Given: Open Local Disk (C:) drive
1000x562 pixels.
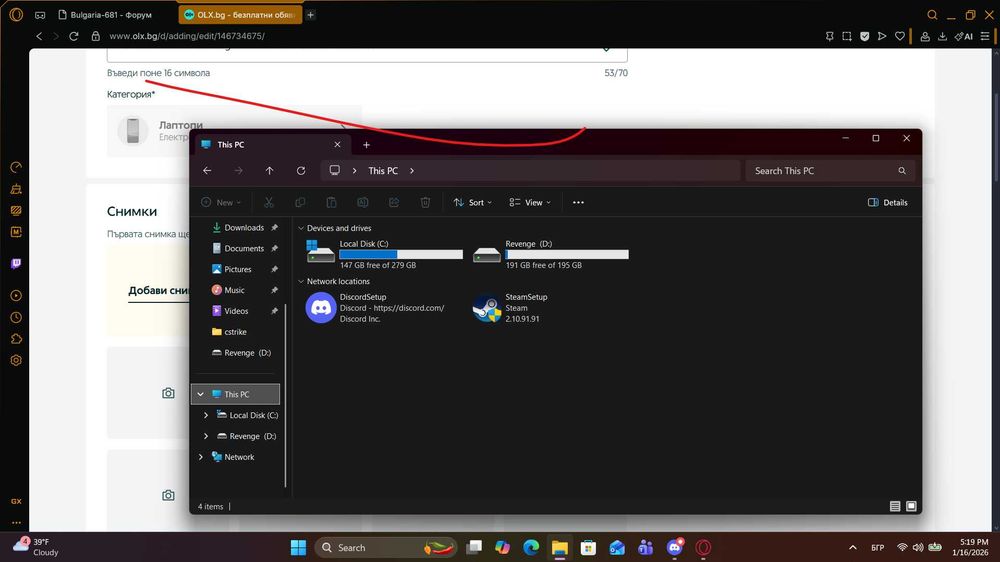Looking at the screenshot, I should 384,254.
